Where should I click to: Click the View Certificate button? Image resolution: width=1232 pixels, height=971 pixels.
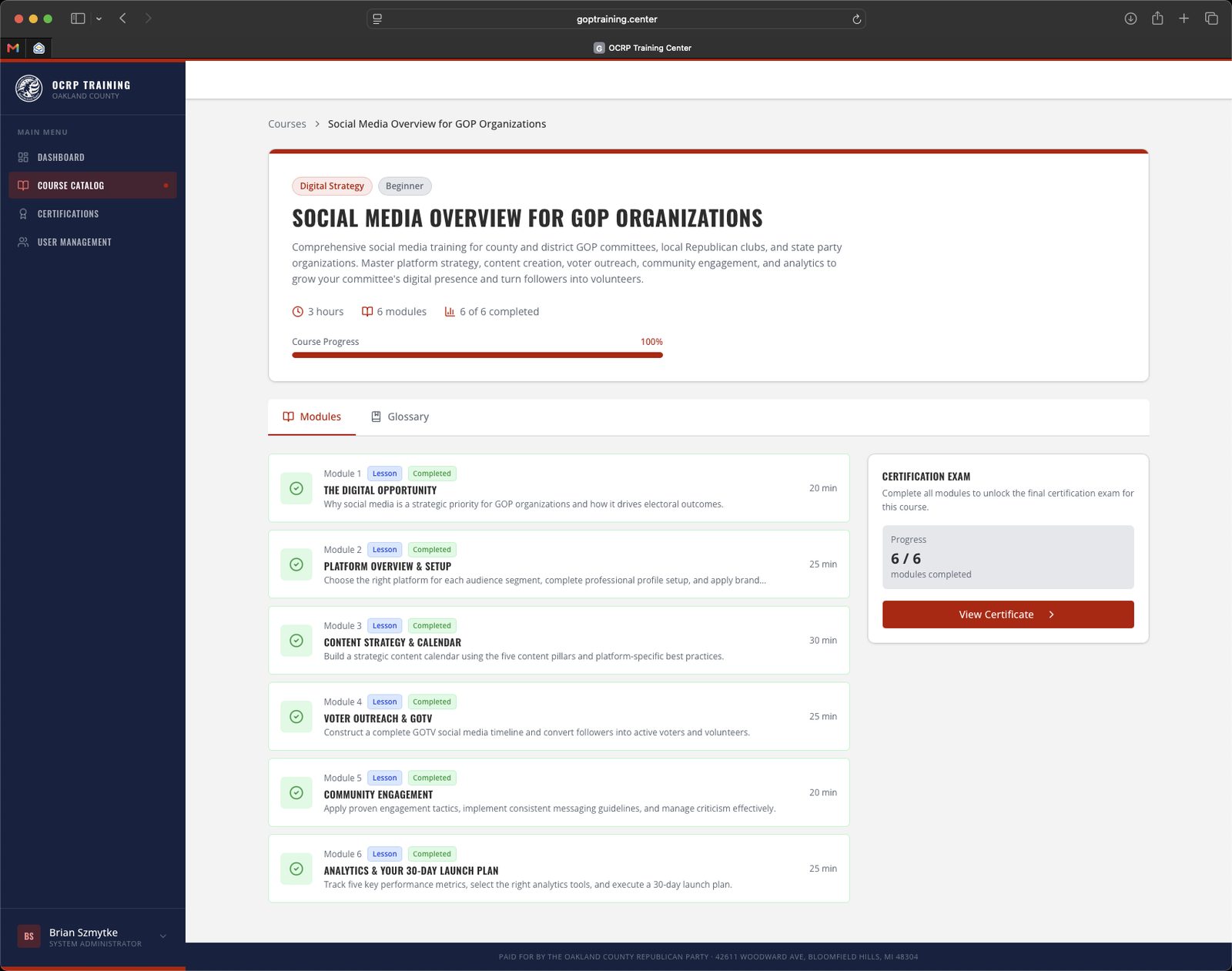point(1008,614)
